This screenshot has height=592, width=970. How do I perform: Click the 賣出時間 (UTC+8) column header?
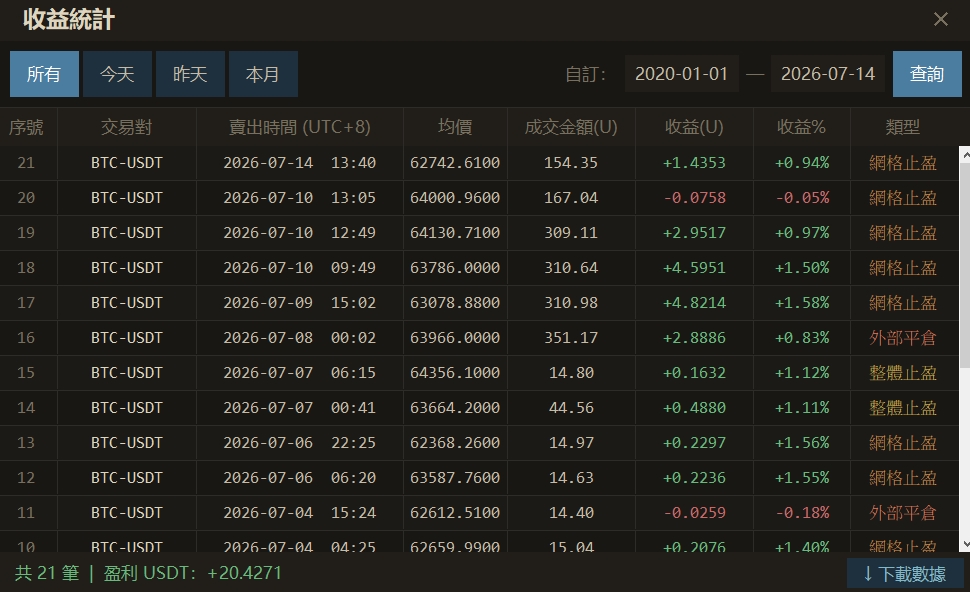coord(299,127)
